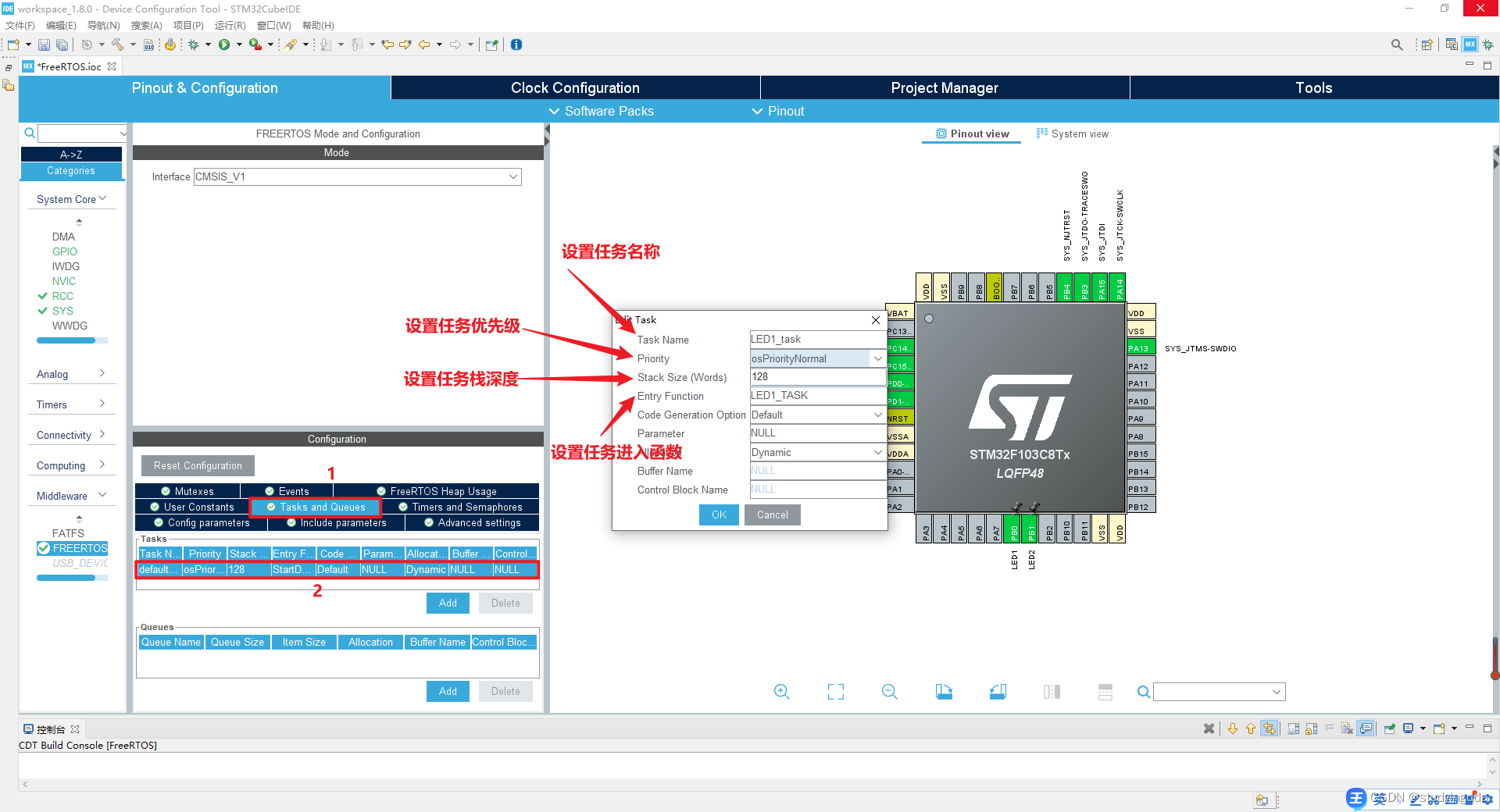
Task: Click the Task Name input field
Action: click(x=817, y=339)
